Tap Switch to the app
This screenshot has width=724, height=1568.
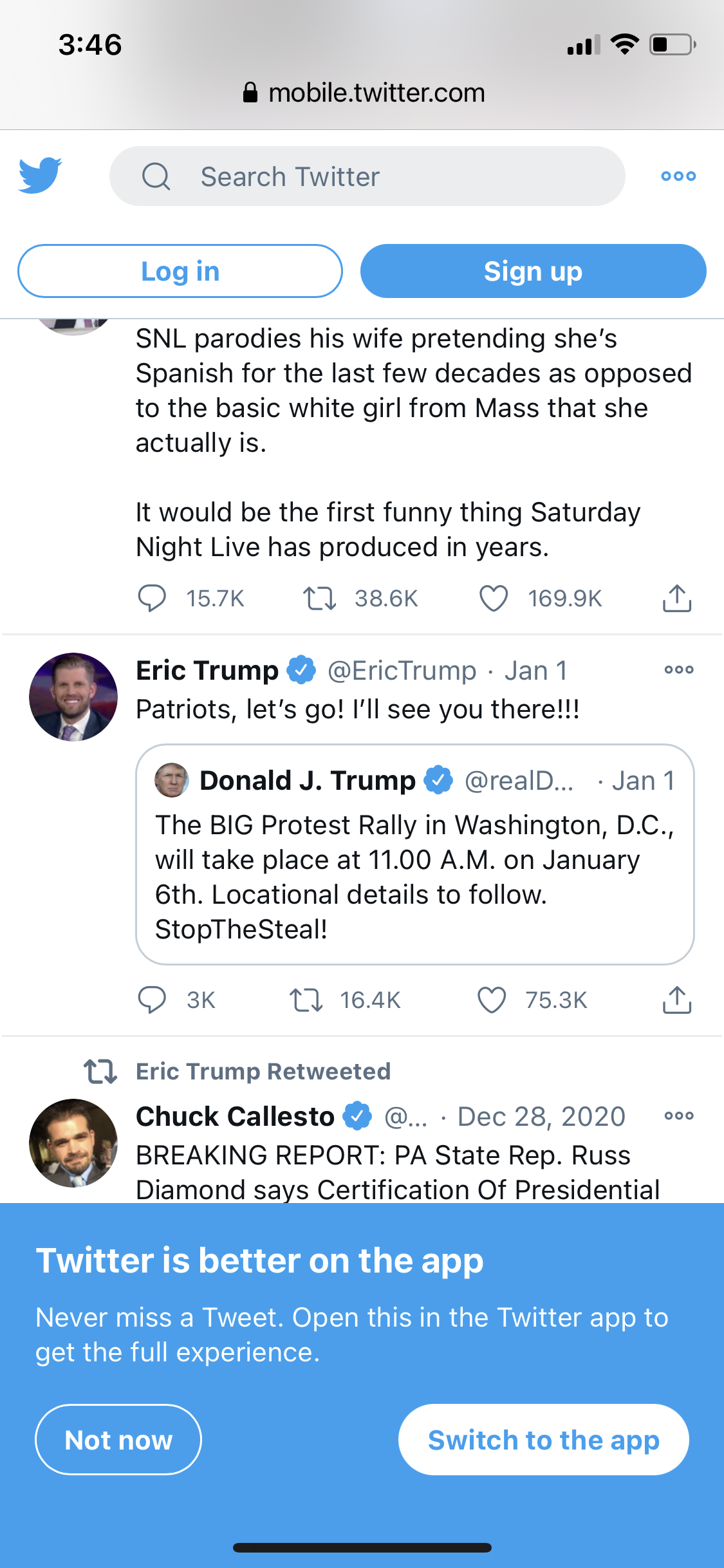[x=543, y=1439]
